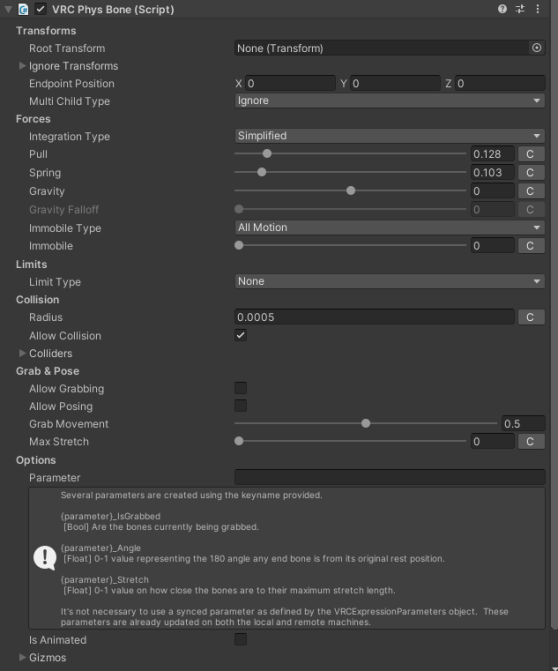Image resolution: width=558 pixels, height=671 pixels.
Task: Open the VRC Phys Bone help reference icon
Action: coord(502,9)
